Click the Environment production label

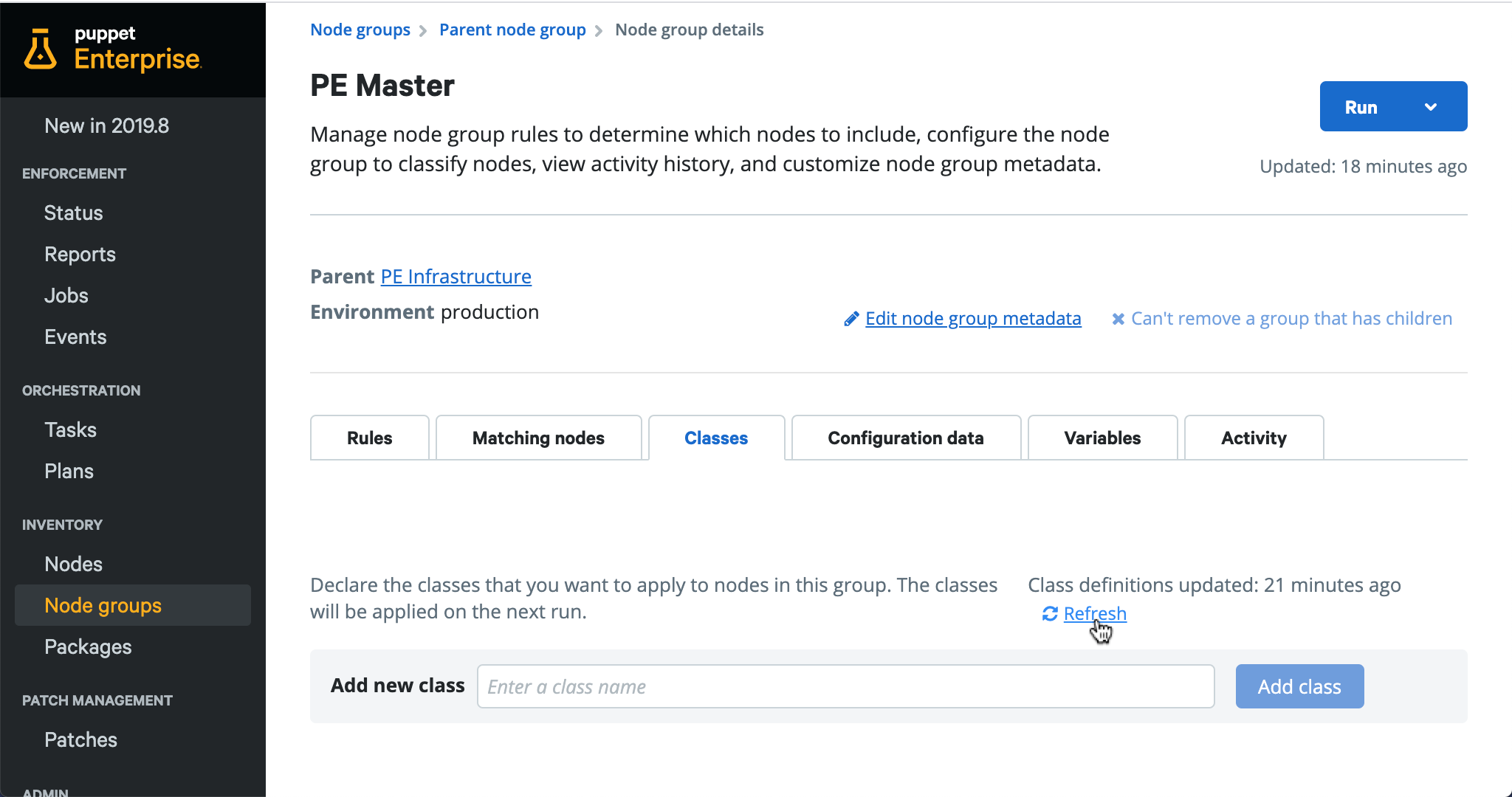pyautogui.click(x=425, y=311)
